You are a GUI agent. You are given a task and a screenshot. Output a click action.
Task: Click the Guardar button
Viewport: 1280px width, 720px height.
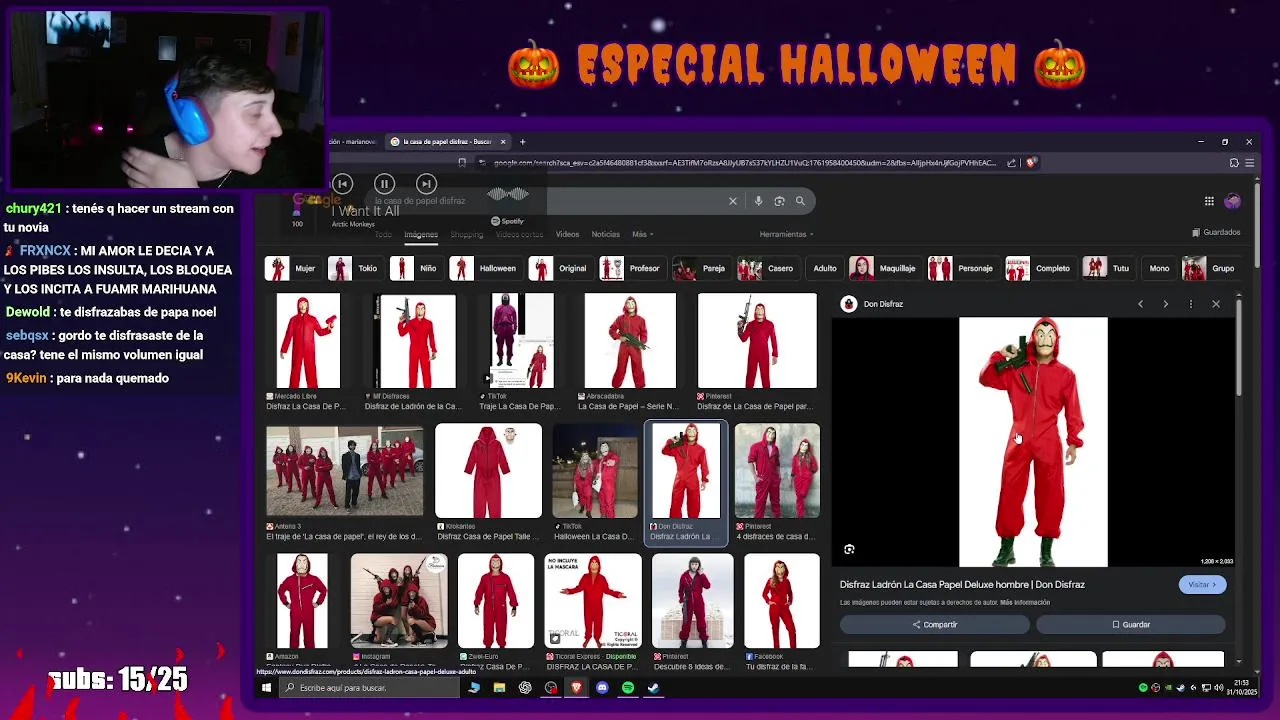pyautogui.click(x=1130, y=625)
